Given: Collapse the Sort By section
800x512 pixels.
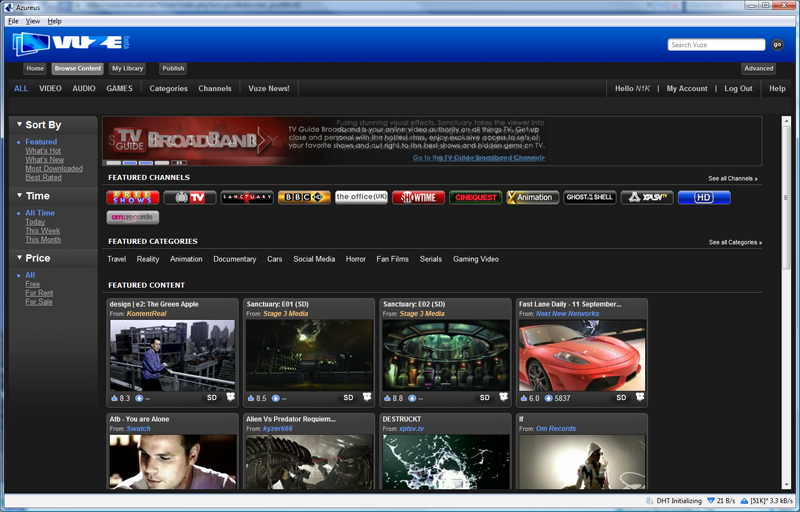Looking at the screenshot, I should coord(19,124).
